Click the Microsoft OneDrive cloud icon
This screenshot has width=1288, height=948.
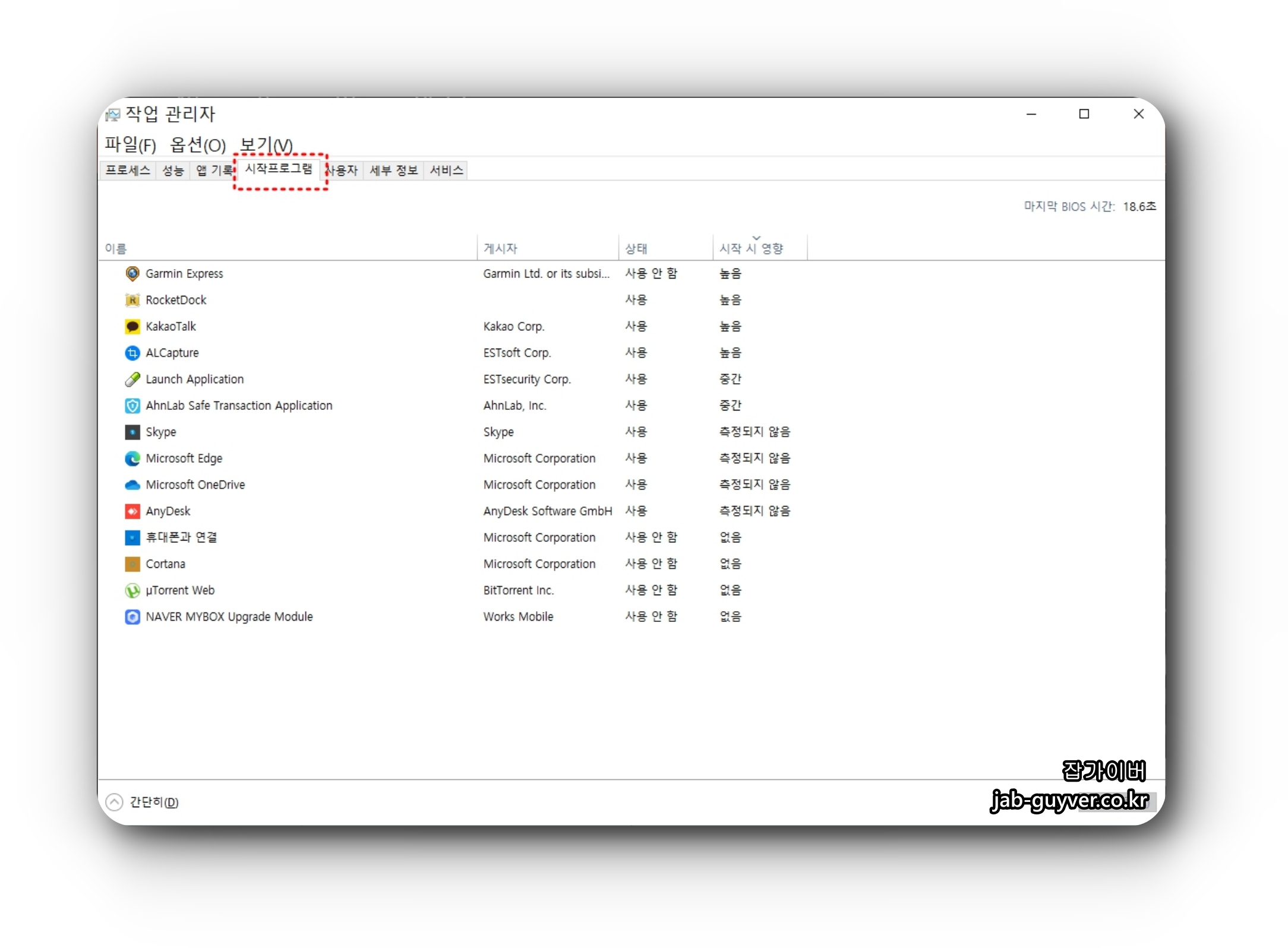tap(132, 485)
